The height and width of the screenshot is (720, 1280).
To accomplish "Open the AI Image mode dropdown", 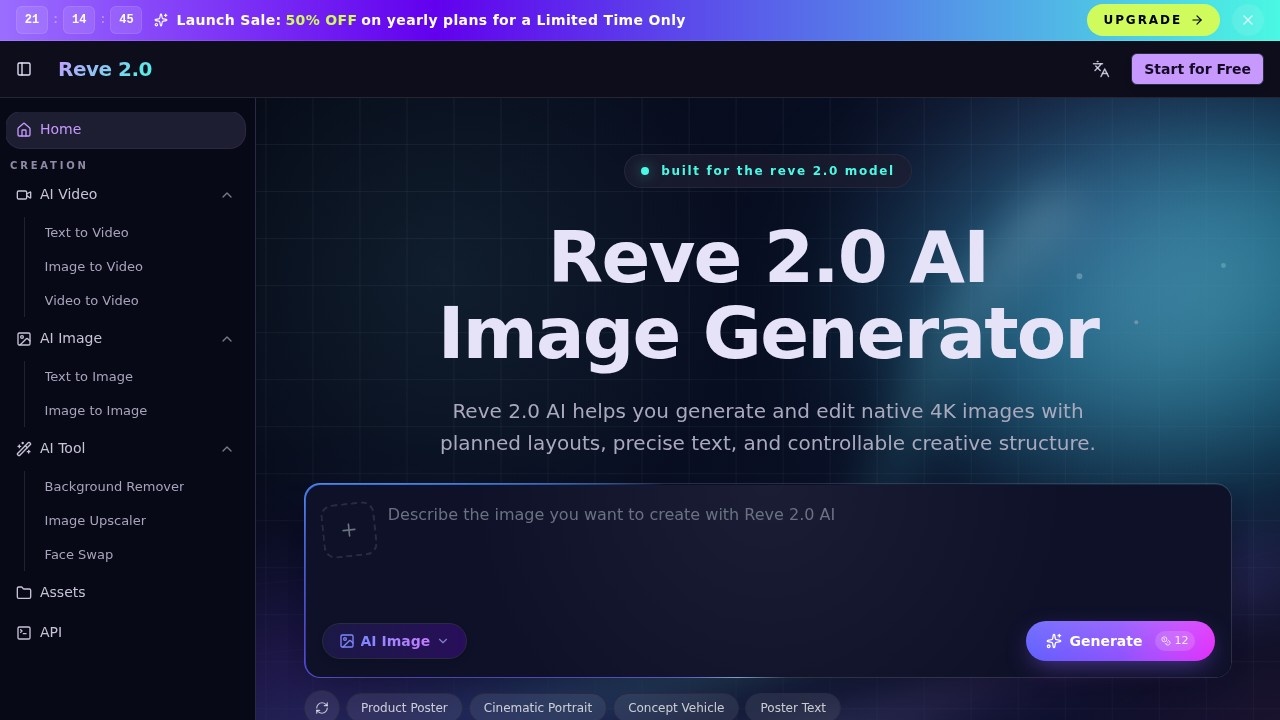I will pos(394,641).
